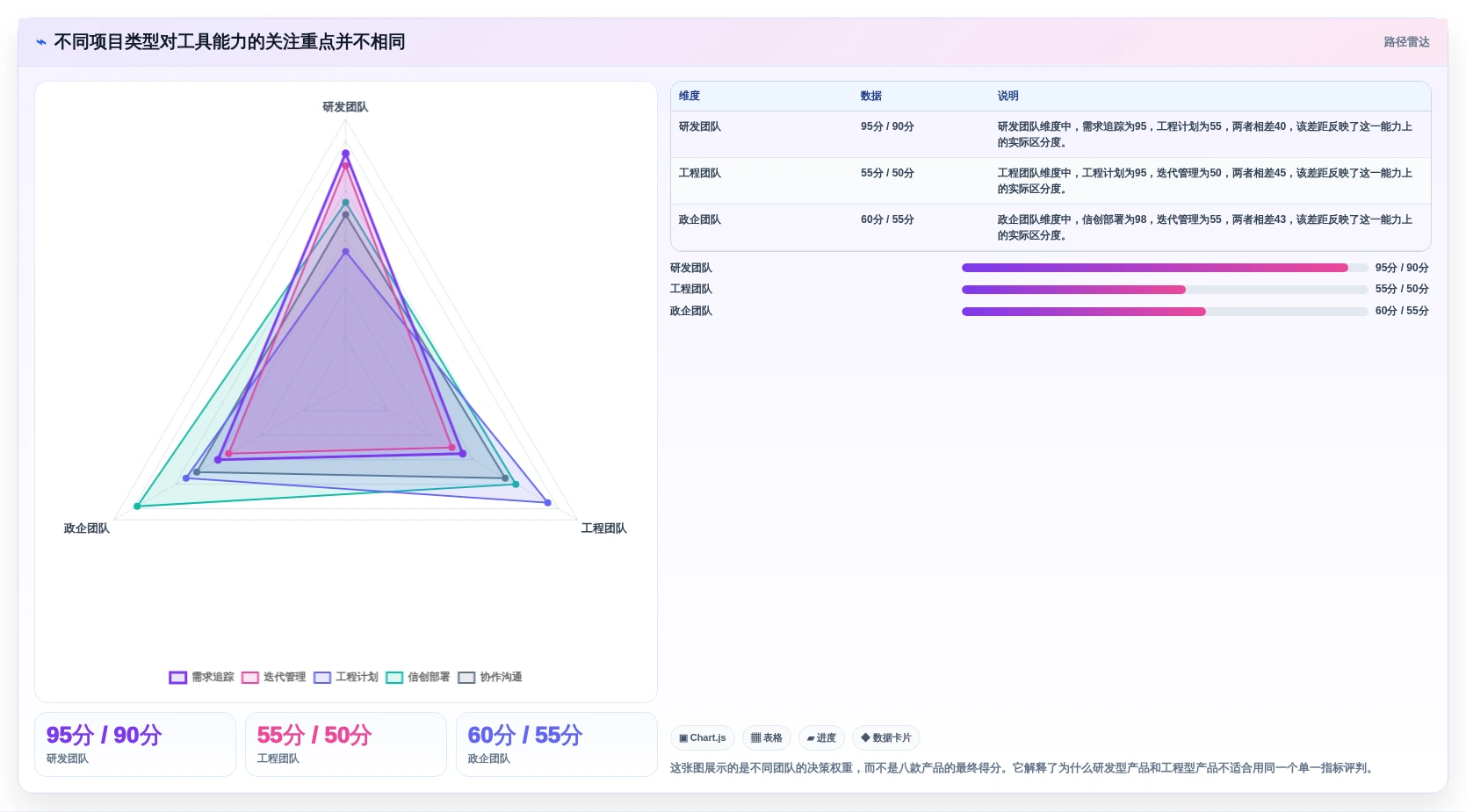Open the 55分 / 50分 工程团队 data card
Screen dimensions: 1466x812
346,744
